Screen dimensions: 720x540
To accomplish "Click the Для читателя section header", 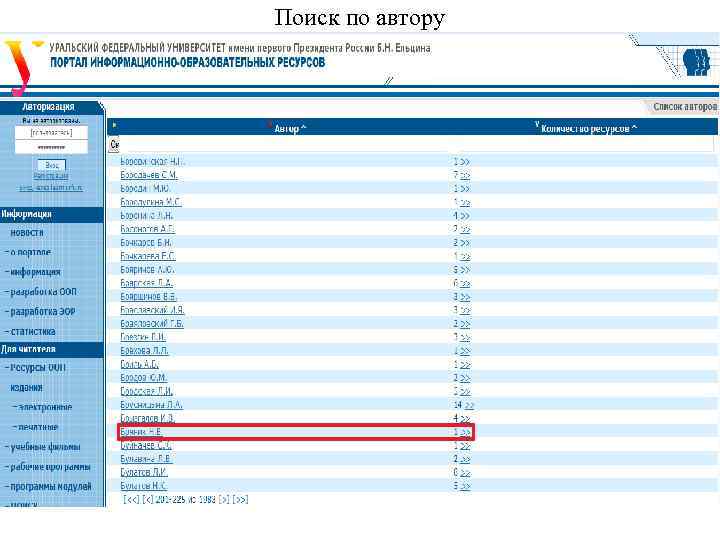I will point(51,349).
